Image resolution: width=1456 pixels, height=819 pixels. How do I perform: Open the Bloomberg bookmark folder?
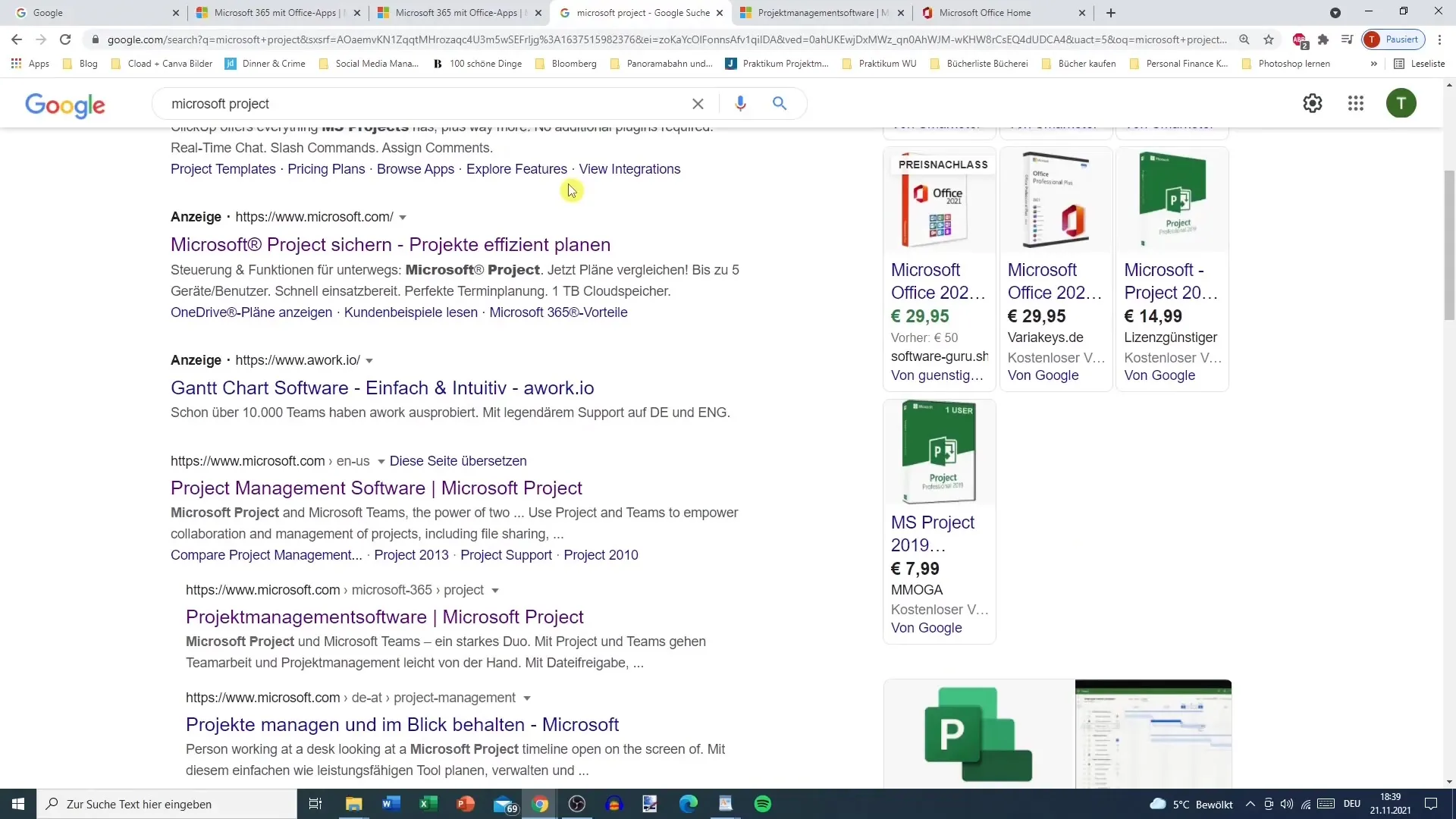(566, 64)
